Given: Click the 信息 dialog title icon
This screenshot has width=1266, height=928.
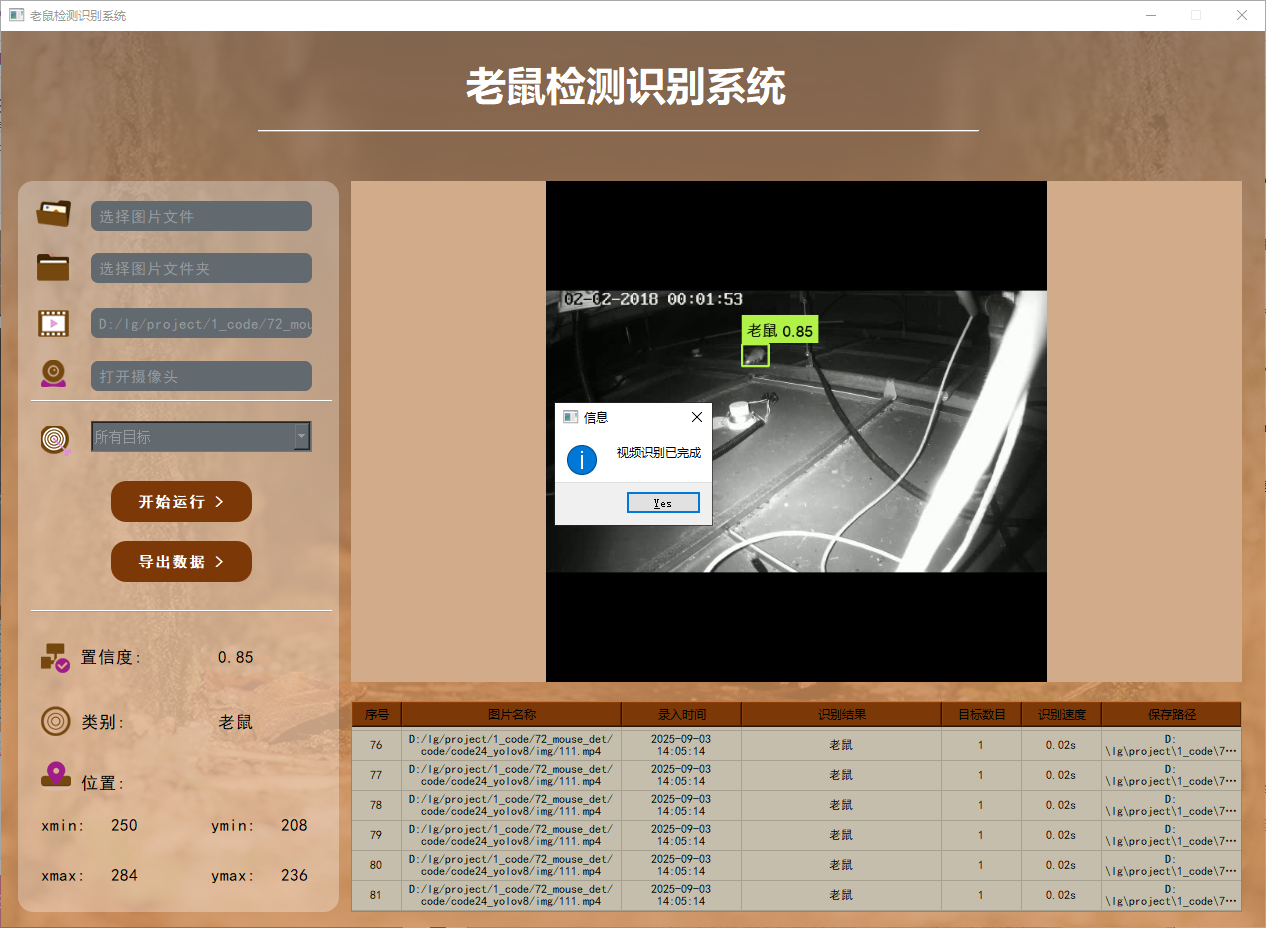Looking at the screenshot, I should (571, 417).
